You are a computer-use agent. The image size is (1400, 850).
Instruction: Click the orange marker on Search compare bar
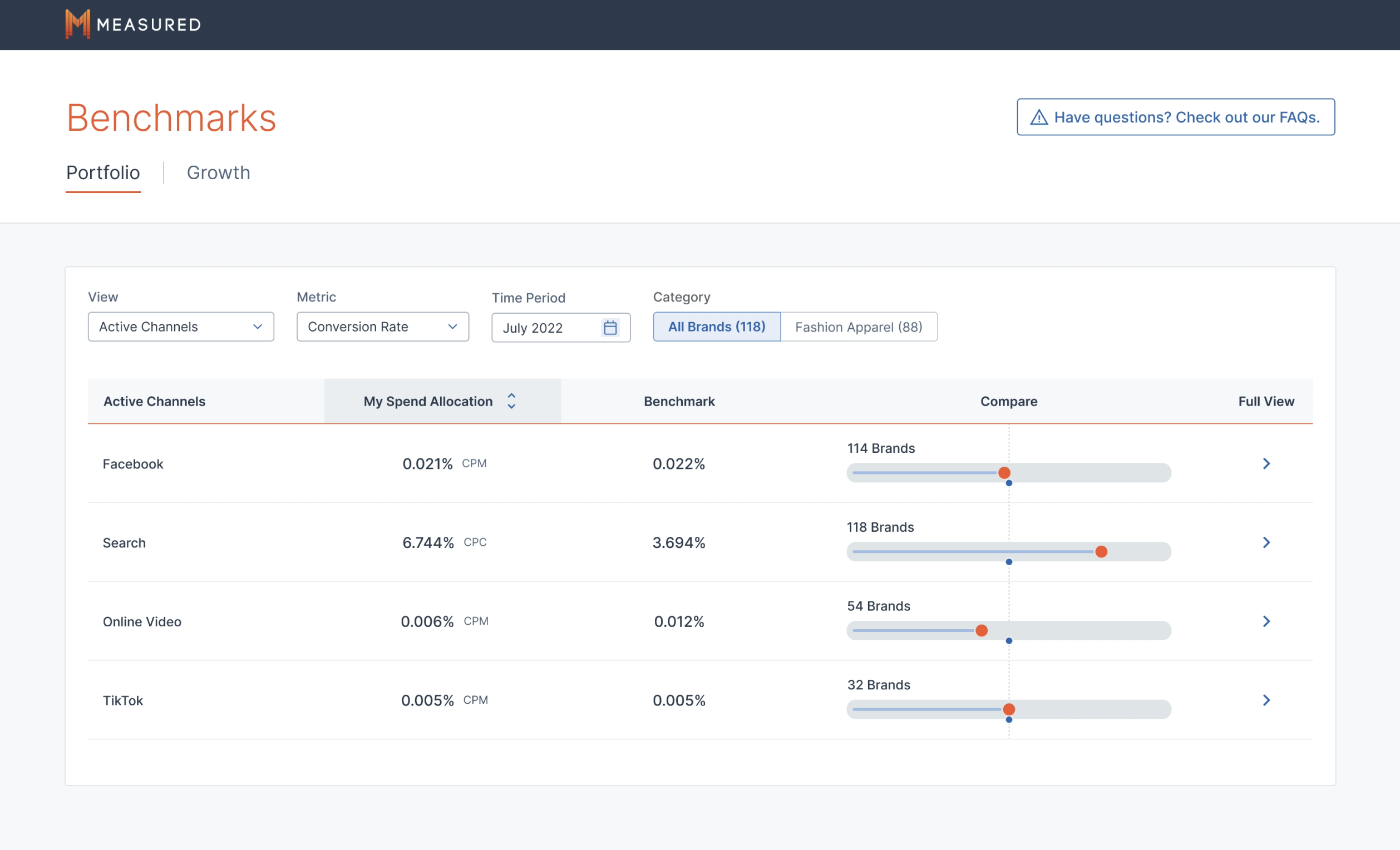(x=1101, y=552)
